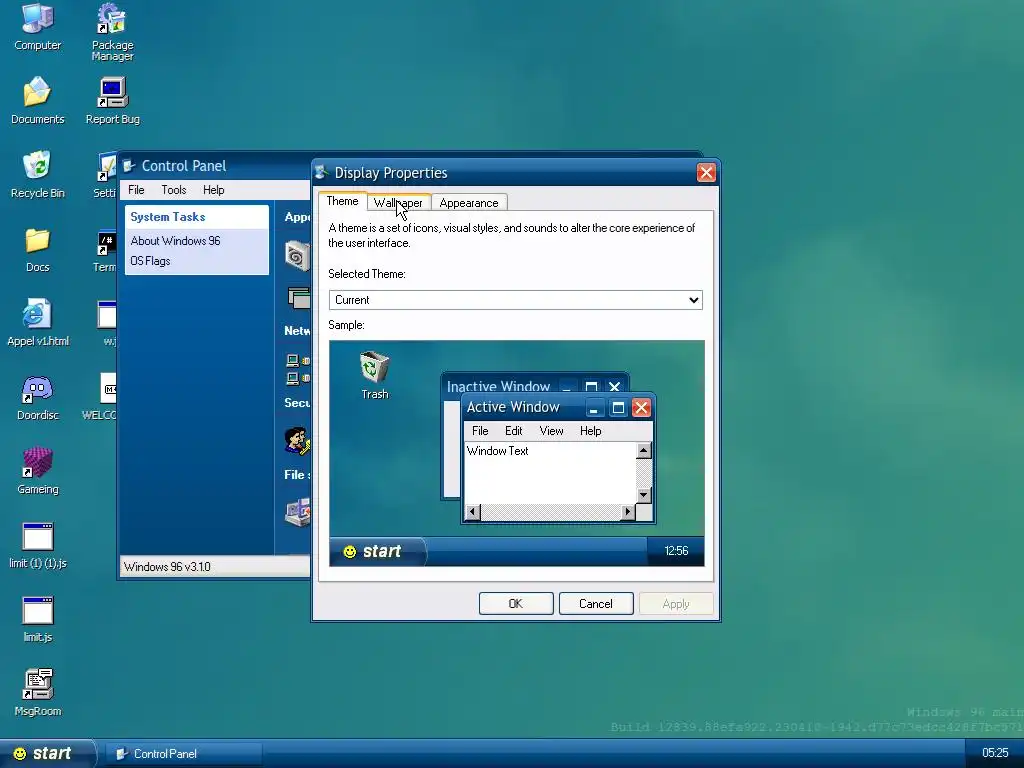Click the sample horizontal scrollbar left arrow
The height and width of the screenshot is (768, 1024).
coord(472,512)
